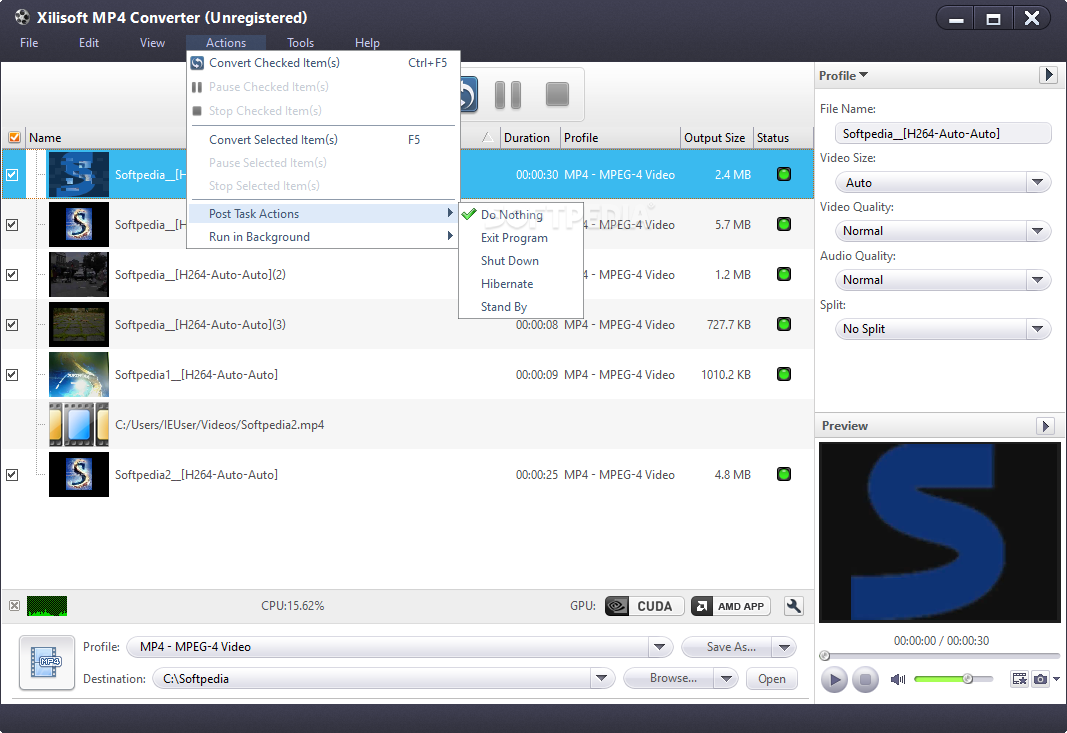Open the Split dropdown
This screenshot has width=1067, height=733.
click(x=1037, y=329)
